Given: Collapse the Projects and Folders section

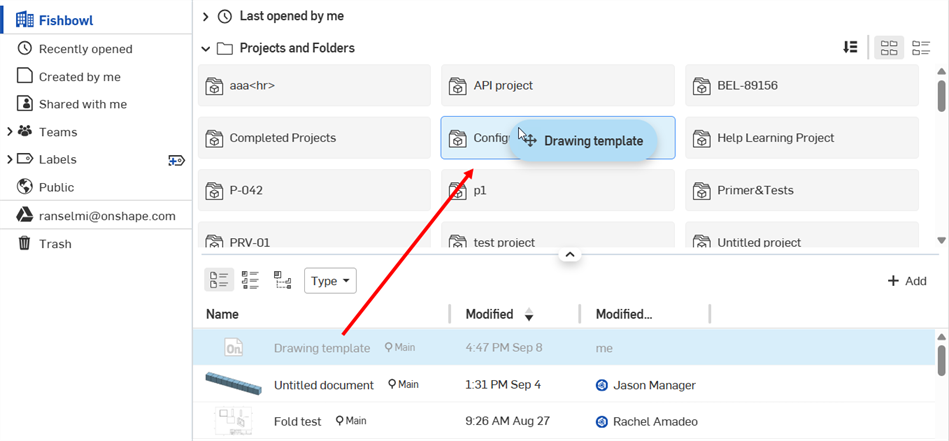Looking at the screenshot, I should click(x=205, y=48).
